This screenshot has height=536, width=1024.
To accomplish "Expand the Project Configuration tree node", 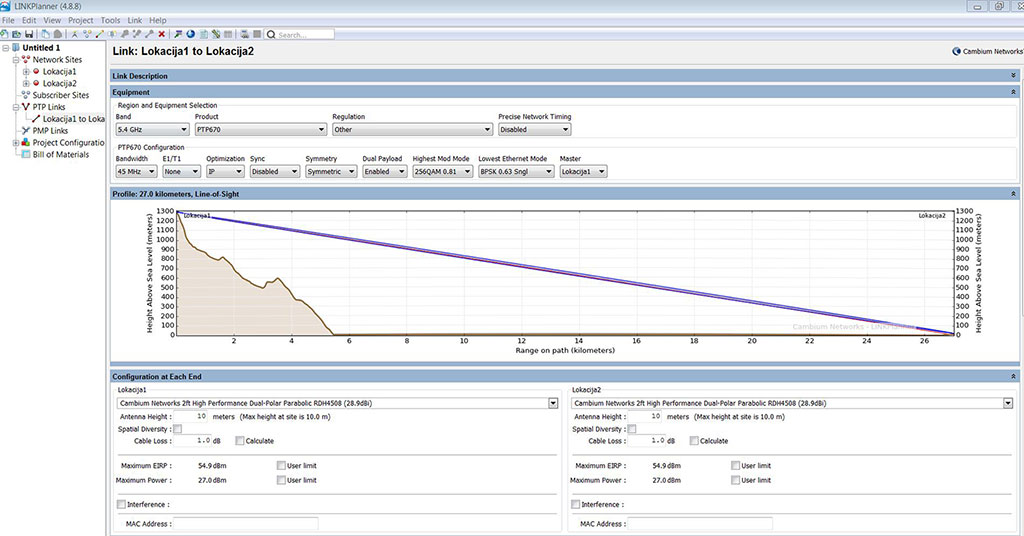I will tap(16, 142).
